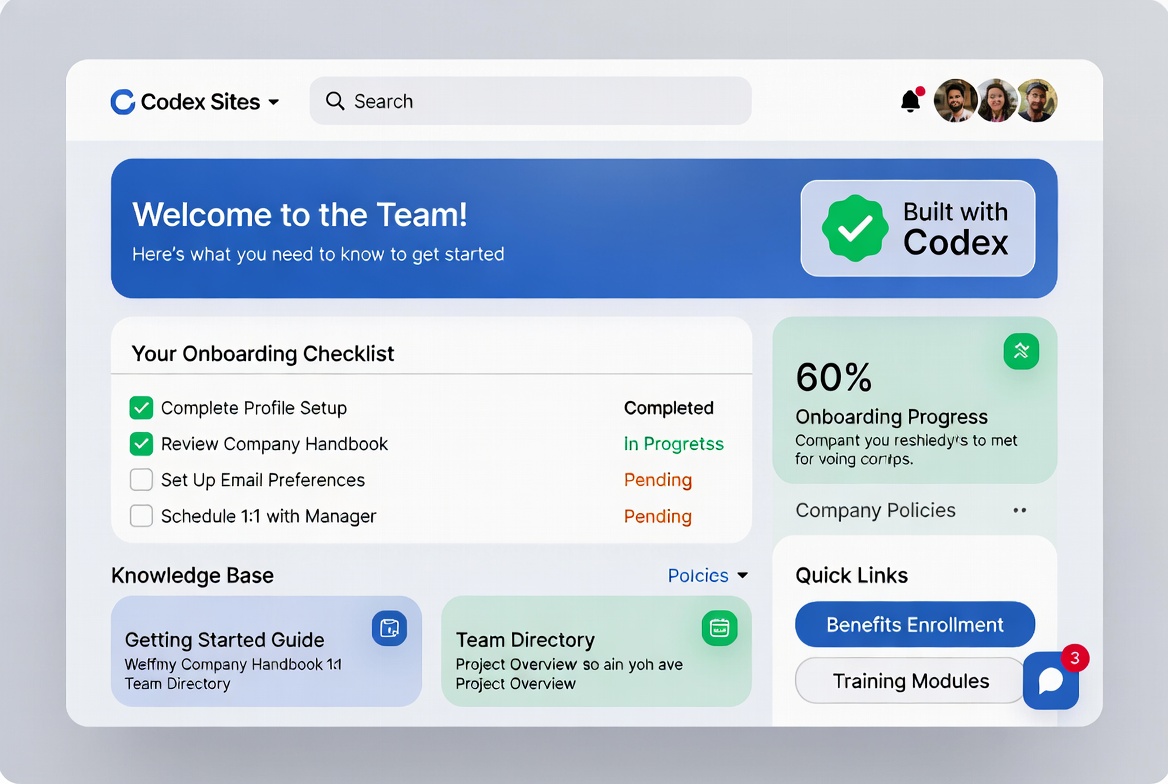Image resolution: width=1168 pixels, height=784 pixels.
Task: Click the Welcome to the Team heading
Action: (x=300, y=215)
